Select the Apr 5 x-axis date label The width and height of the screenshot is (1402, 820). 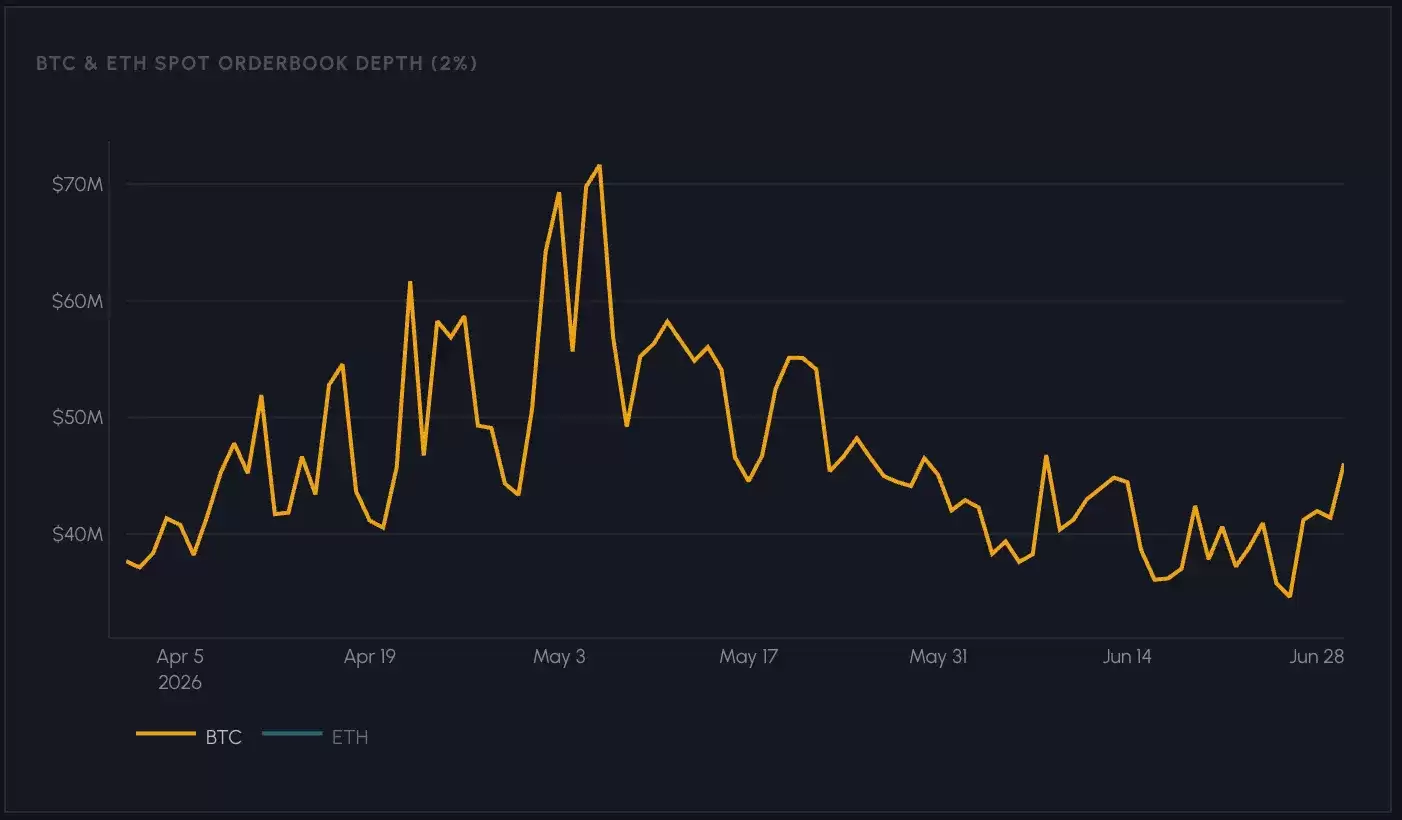180,657
